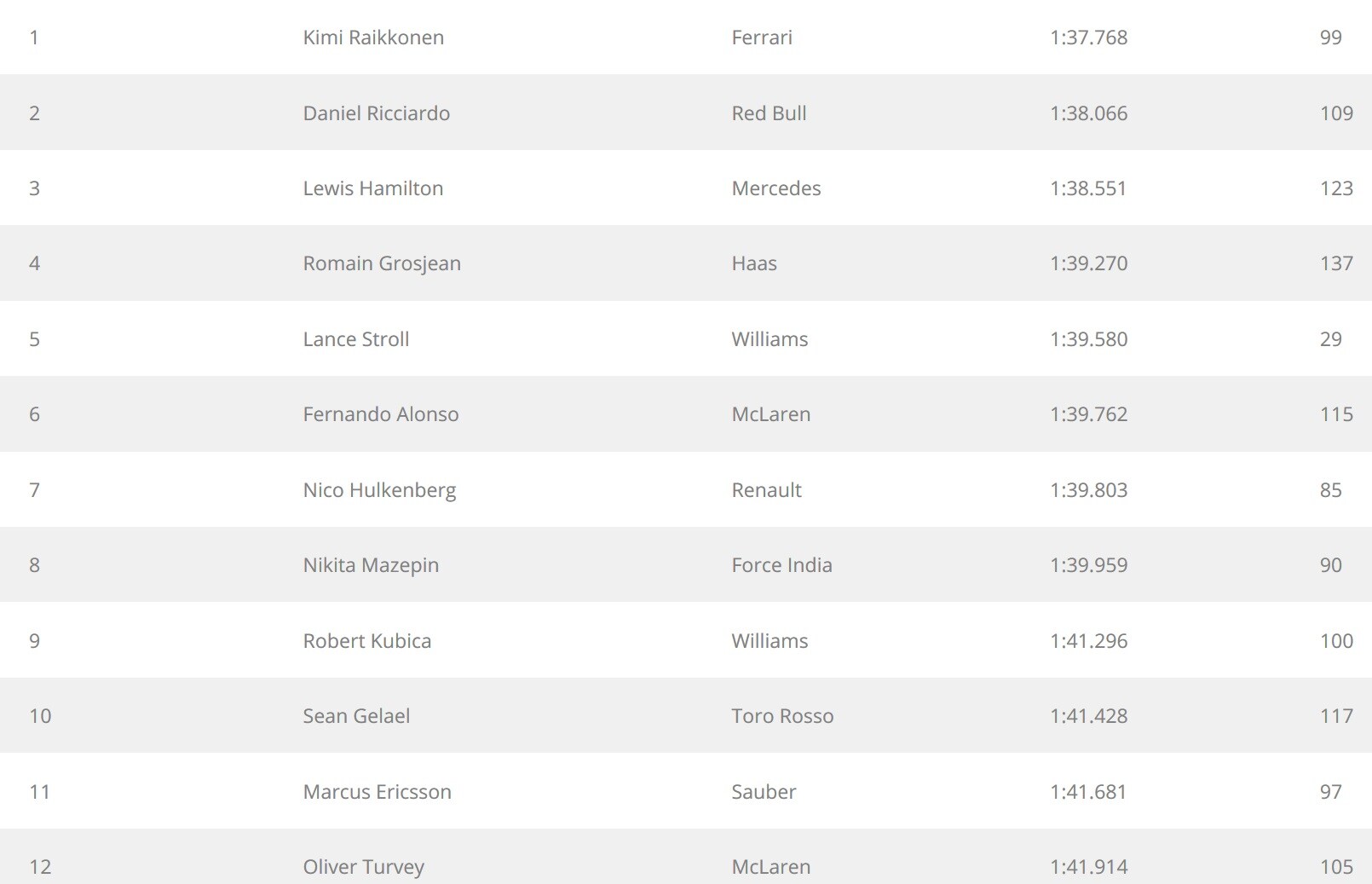Select the Red Bull team cell

(769, 113)
